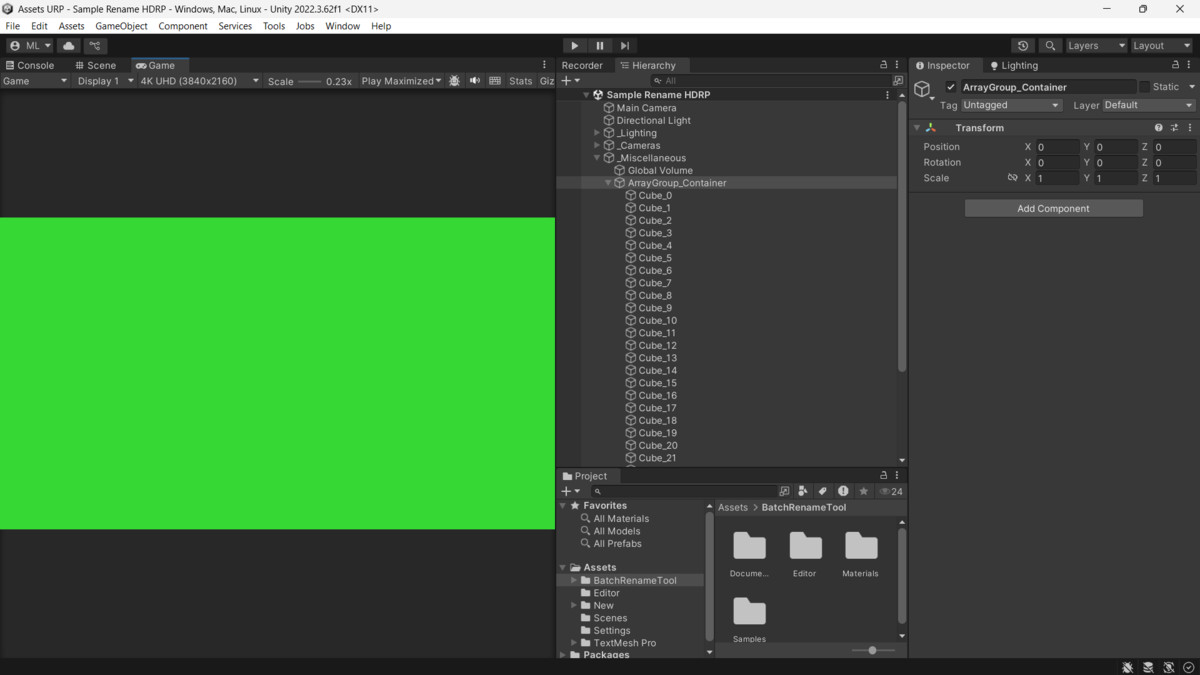Toggle VSync using the monitor icon

[x=495, y=81]
